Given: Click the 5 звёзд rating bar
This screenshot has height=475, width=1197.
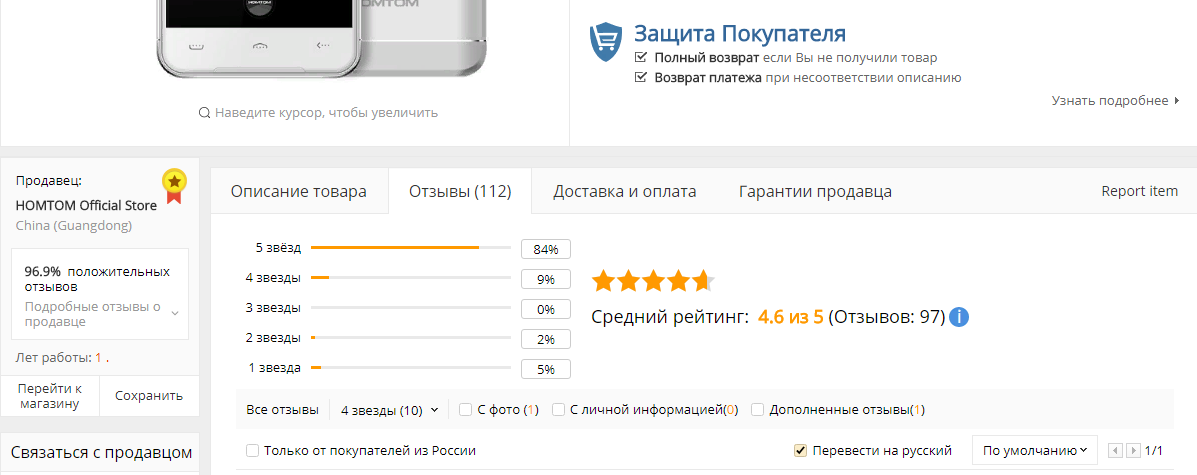Looking at the screenshot, I should [410, 247].
